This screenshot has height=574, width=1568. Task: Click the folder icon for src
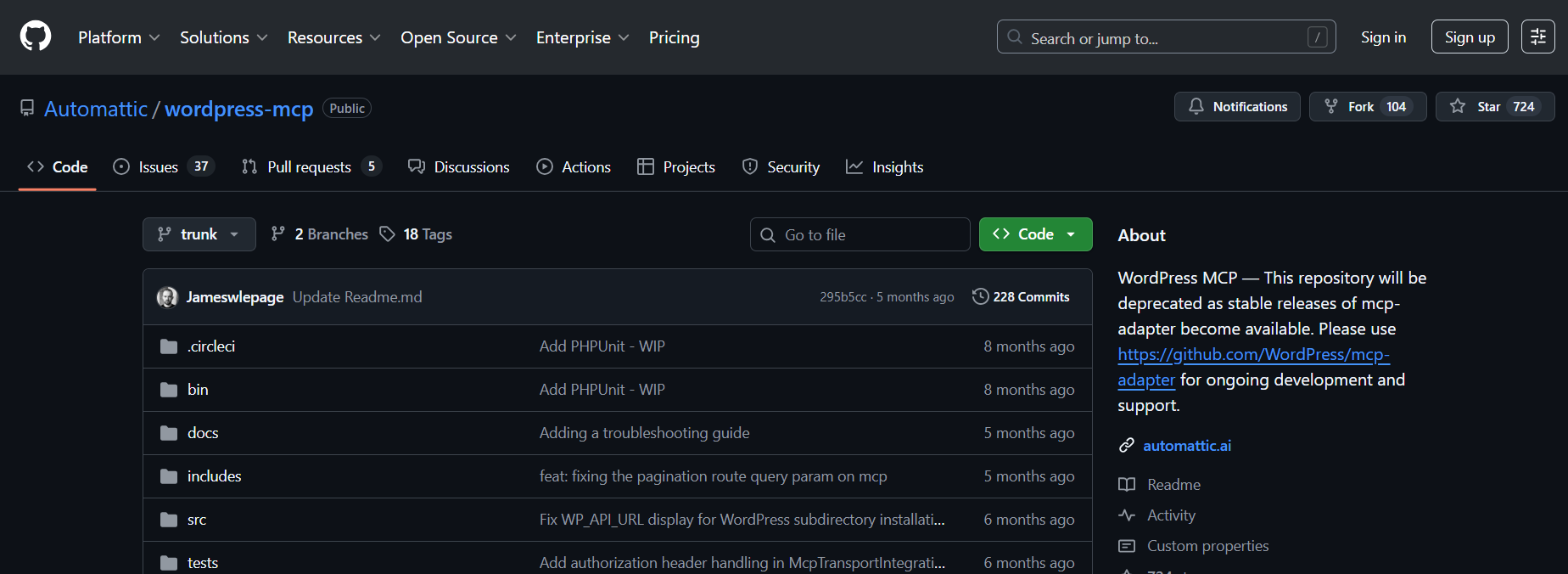(x=169, y=520)
